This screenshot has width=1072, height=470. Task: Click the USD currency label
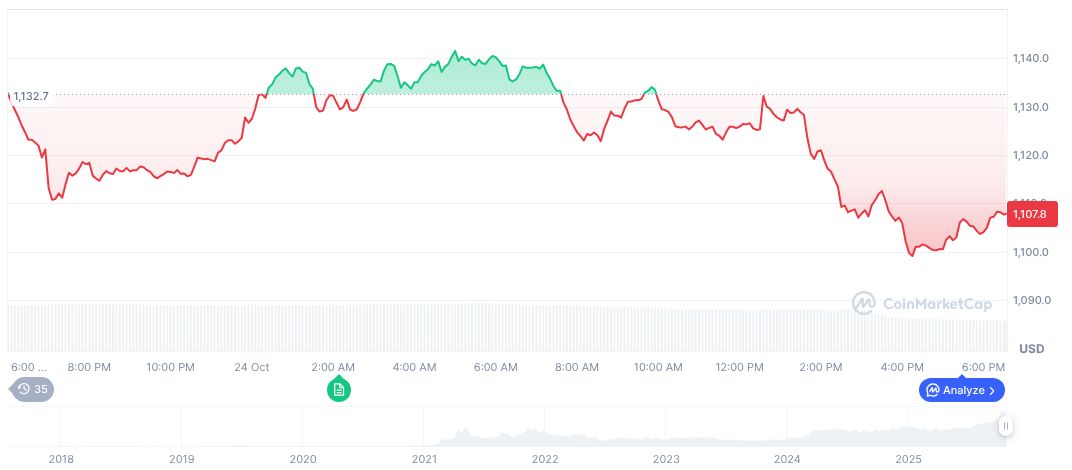coord(1031,349)
